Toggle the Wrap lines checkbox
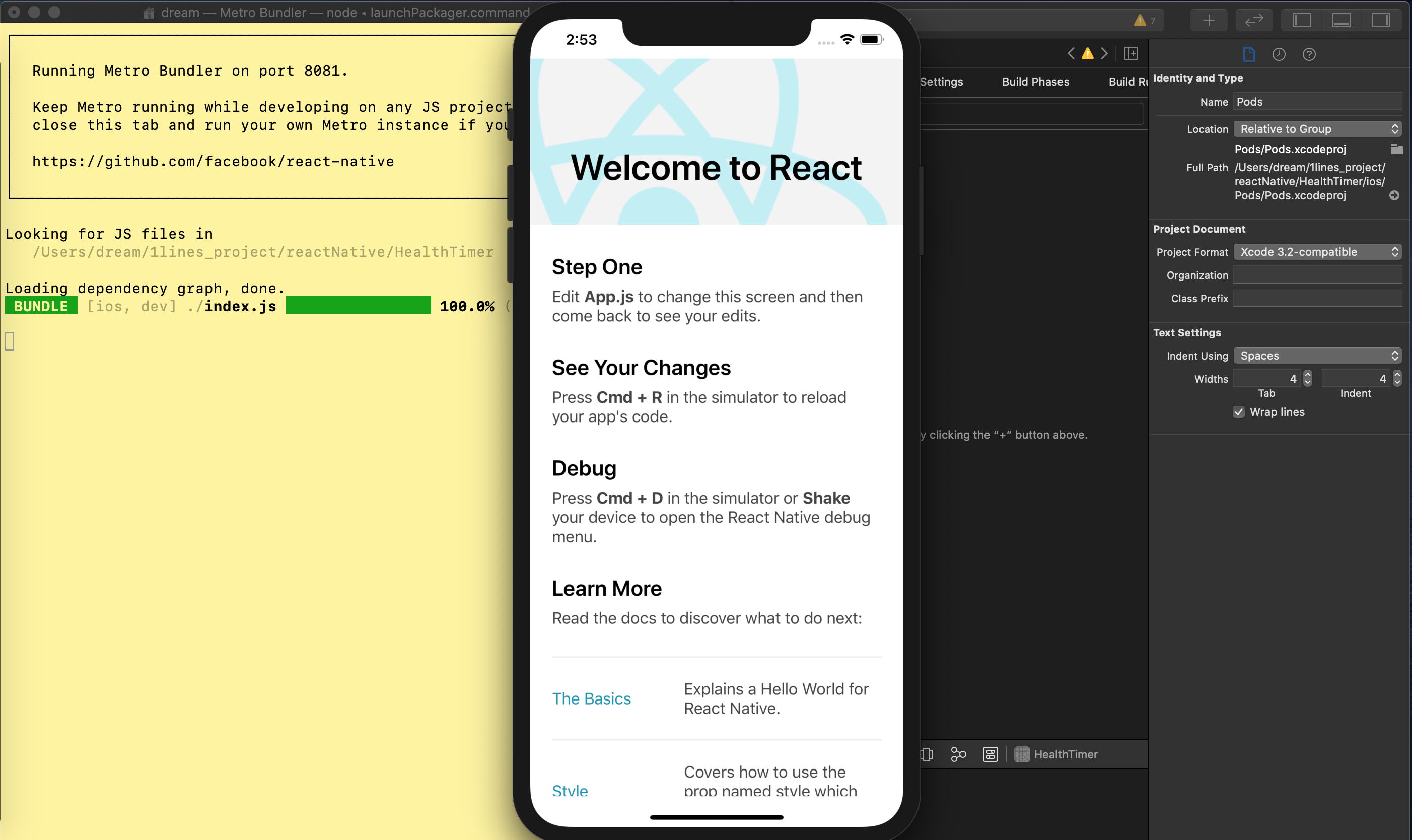Viewport: 1412px width, 840px height. (x=1239, y=412)
